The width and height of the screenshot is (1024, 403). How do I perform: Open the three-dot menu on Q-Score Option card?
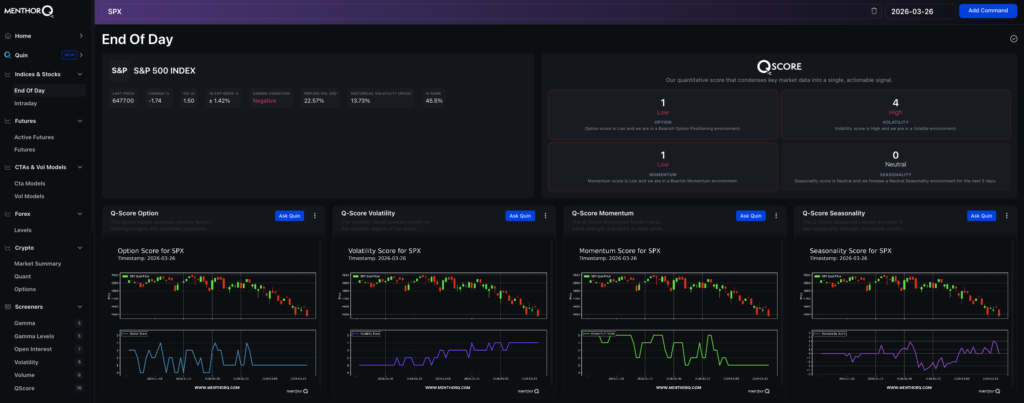point(315,216)
